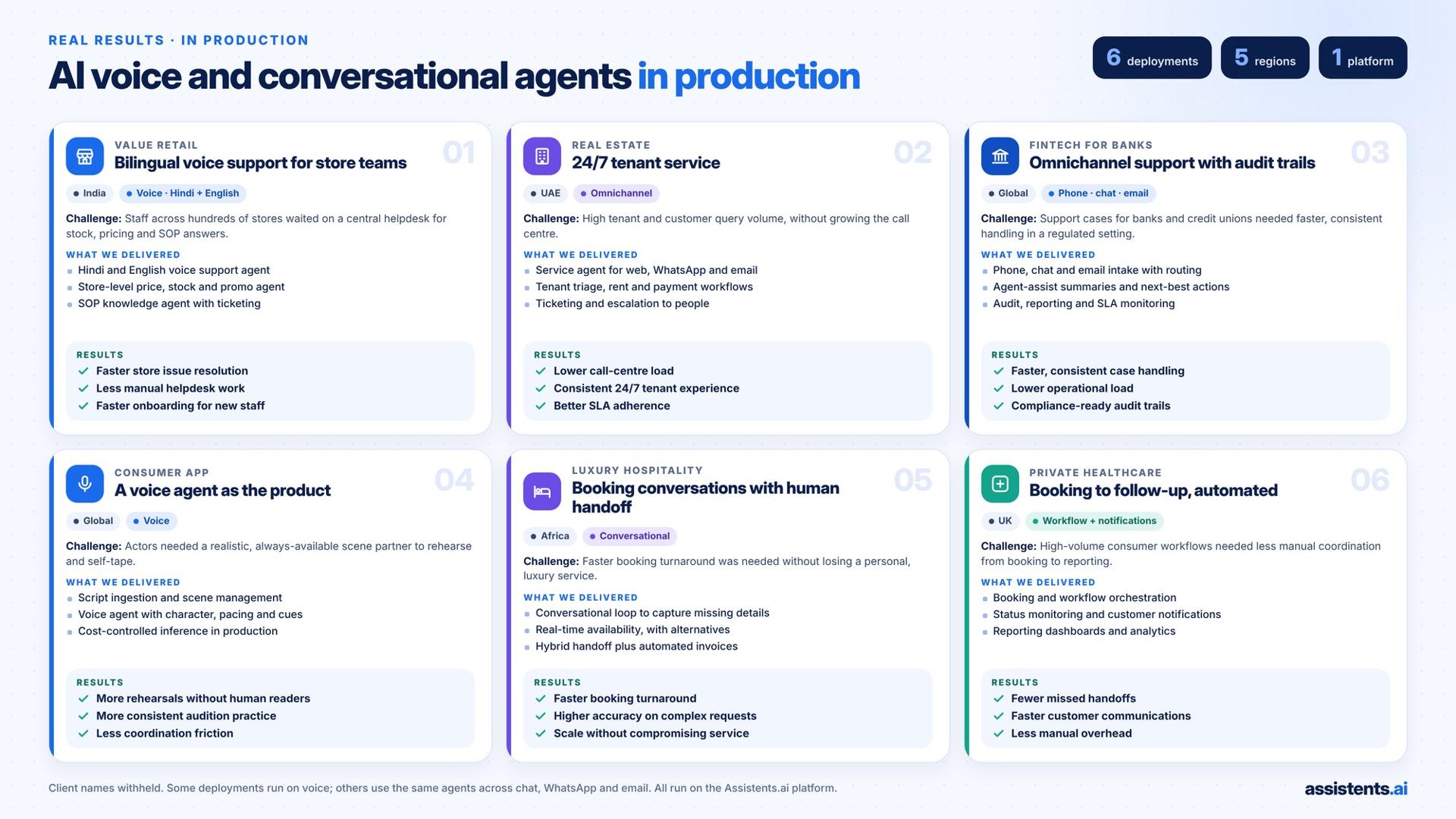Open Booking conversations with human handoff title
The width and height of the screenshot is (1456, 819).
(x=705, y=497)
